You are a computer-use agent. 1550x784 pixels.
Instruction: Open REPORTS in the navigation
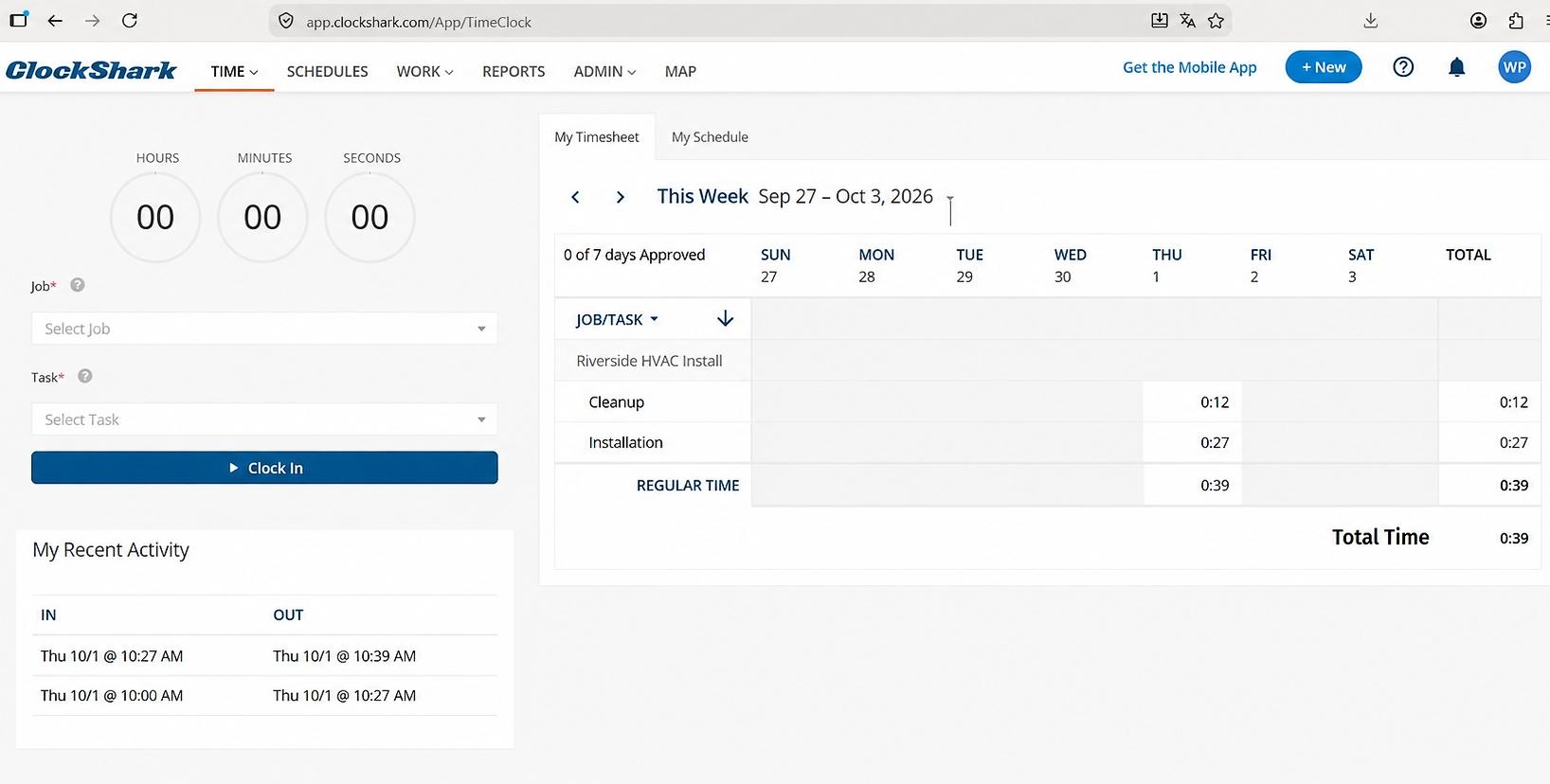tap(514, 72)
